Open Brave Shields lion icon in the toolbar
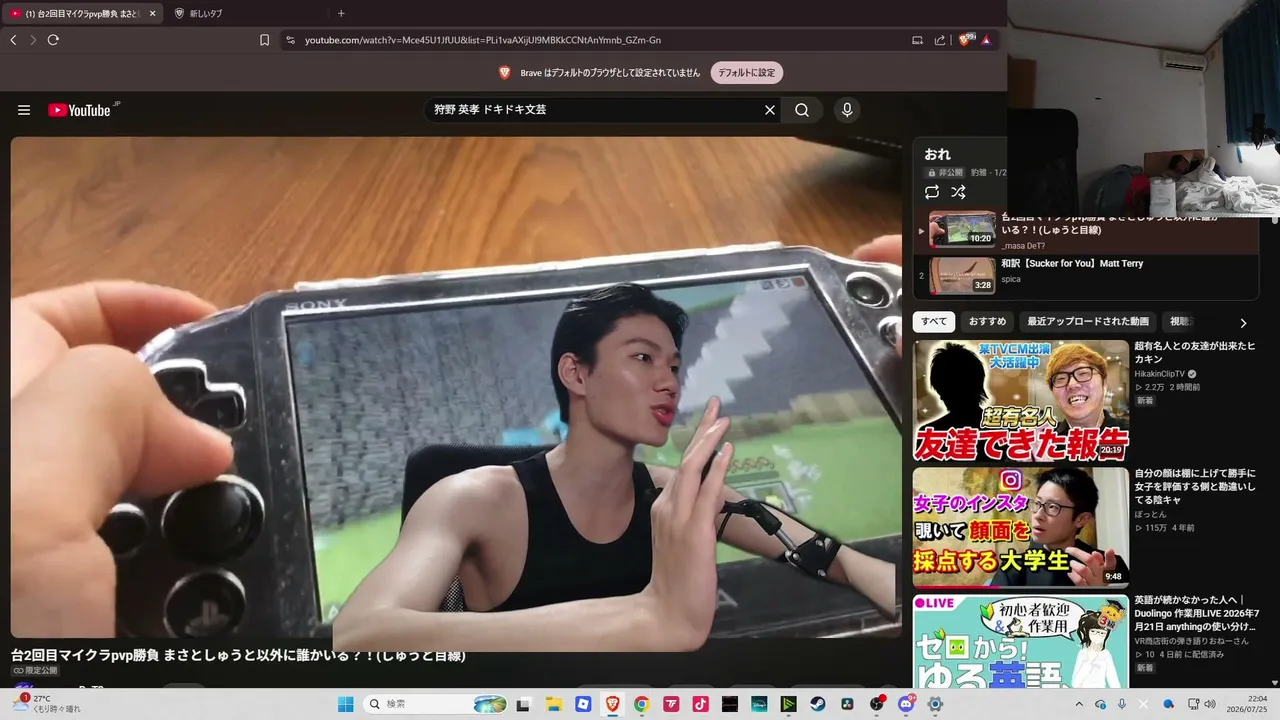Screen dimensions: 1280x720 [x=966, y=40]
